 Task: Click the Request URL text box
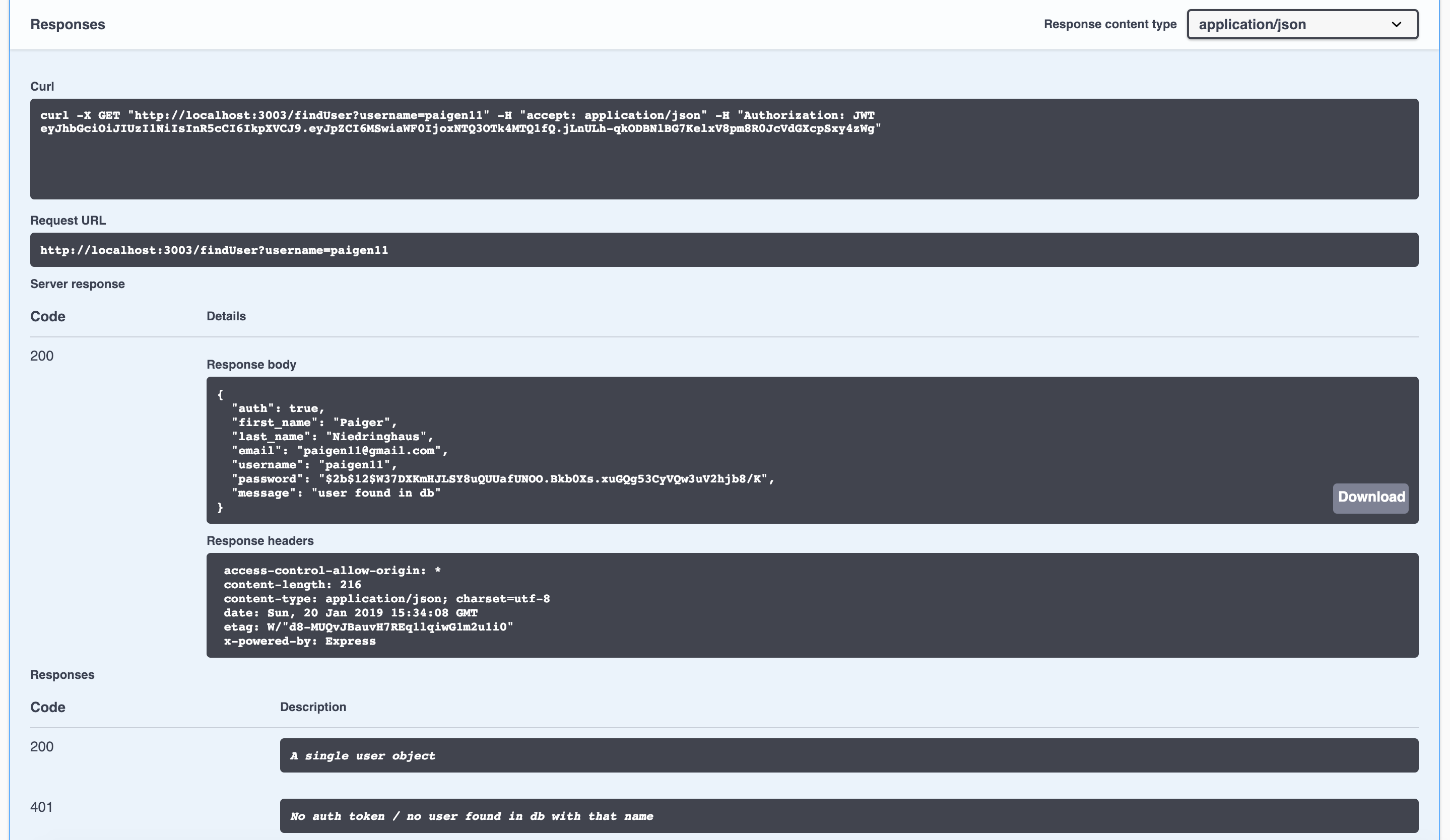pyautogui.click(x=723, y=249)
